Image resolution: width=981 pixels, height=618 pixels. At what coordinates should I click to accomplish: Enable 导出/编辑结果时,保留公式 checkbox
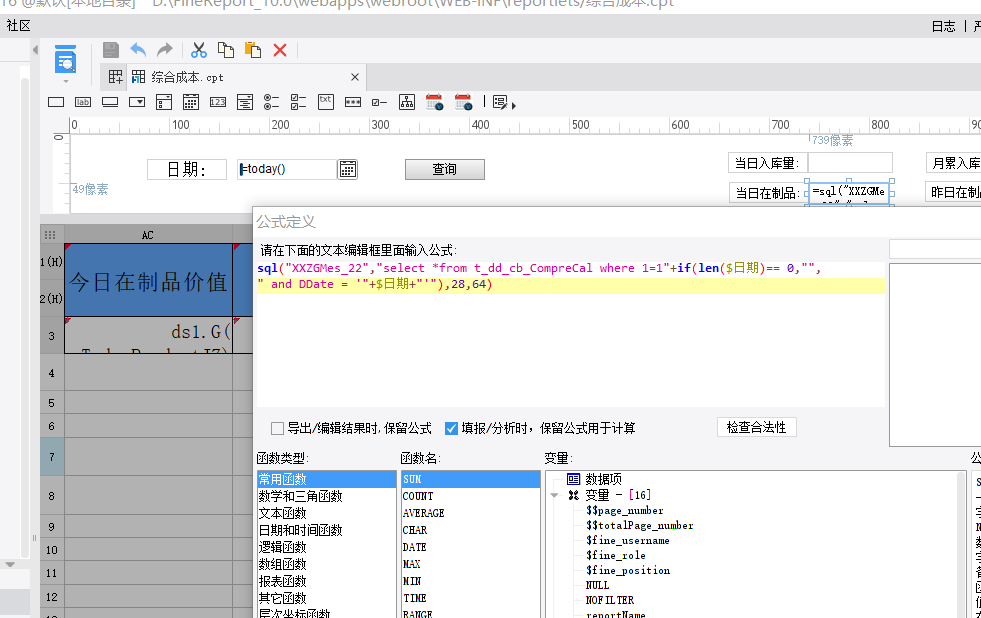pos(277,428)
